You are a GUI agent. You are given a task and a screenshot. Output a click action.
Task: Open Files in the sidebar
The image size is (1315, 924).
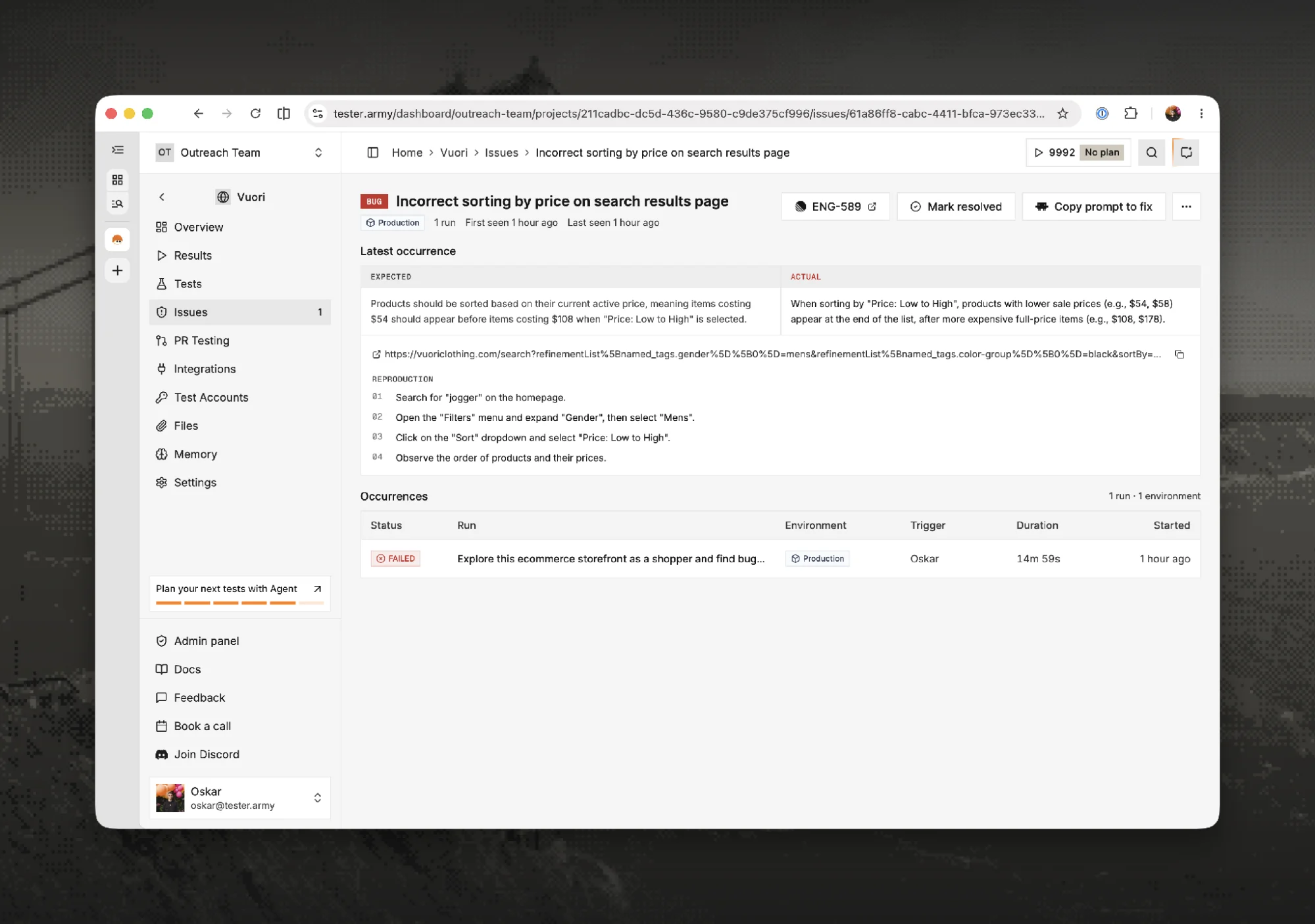pyautogui.click(x=240, y=426)
